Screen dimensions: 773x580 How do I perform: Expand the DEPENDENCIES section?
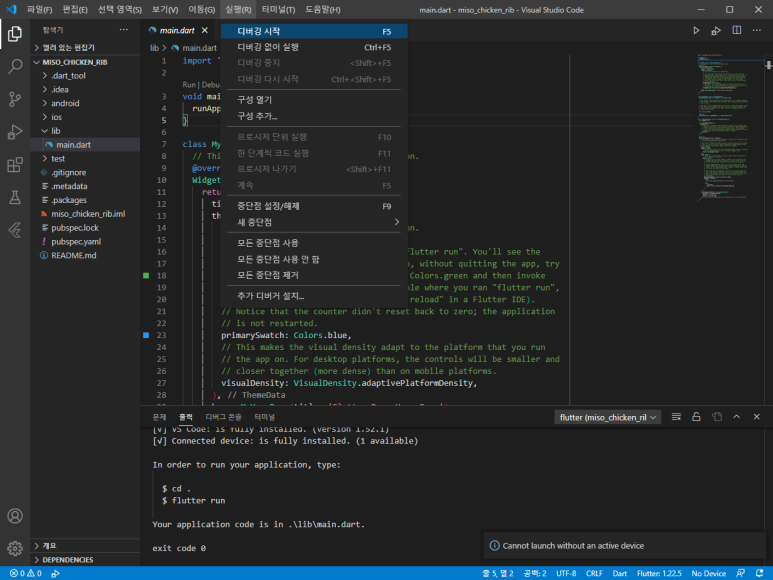(85, 560)
